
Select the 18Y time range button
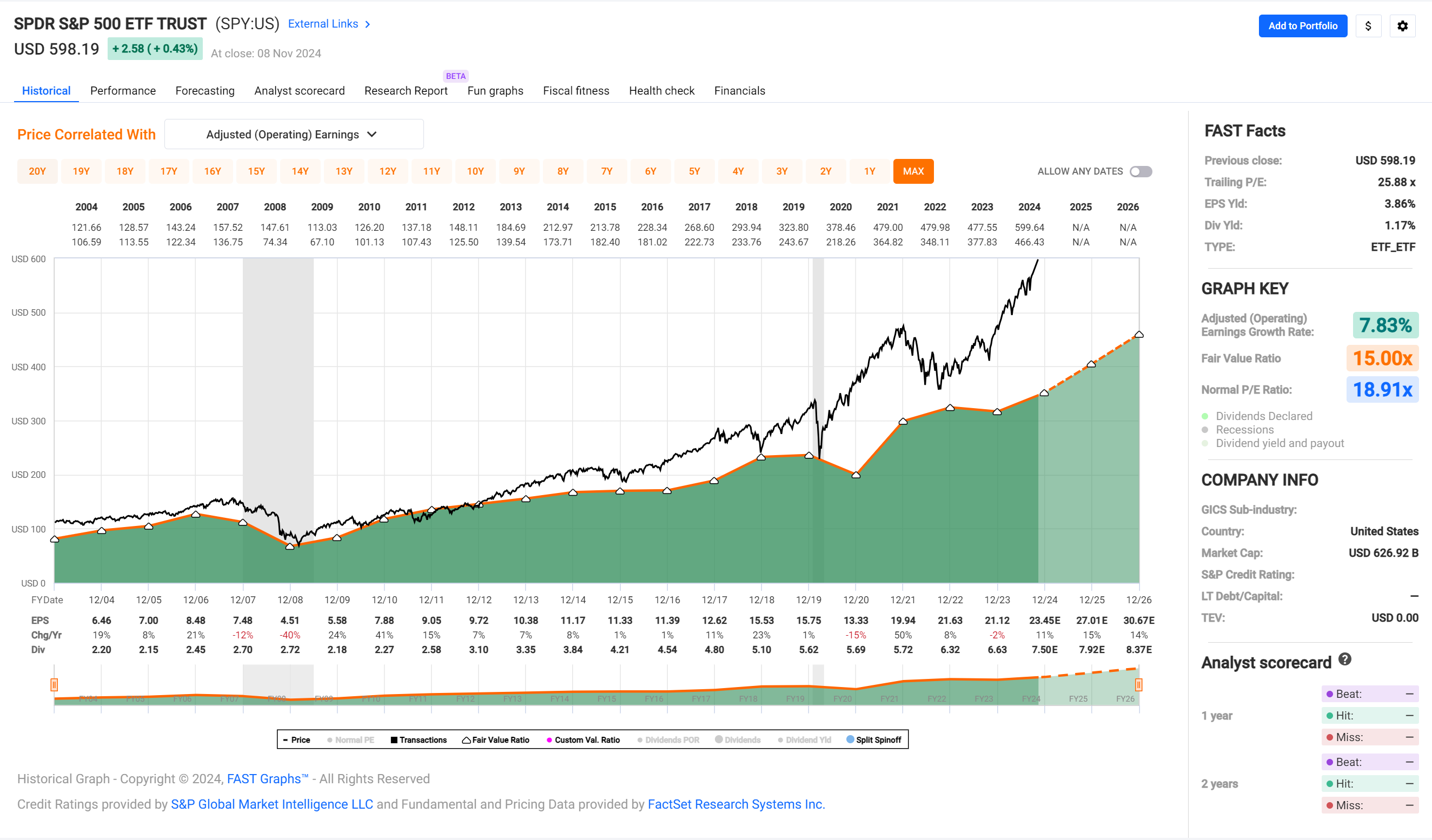click(125, 171)
